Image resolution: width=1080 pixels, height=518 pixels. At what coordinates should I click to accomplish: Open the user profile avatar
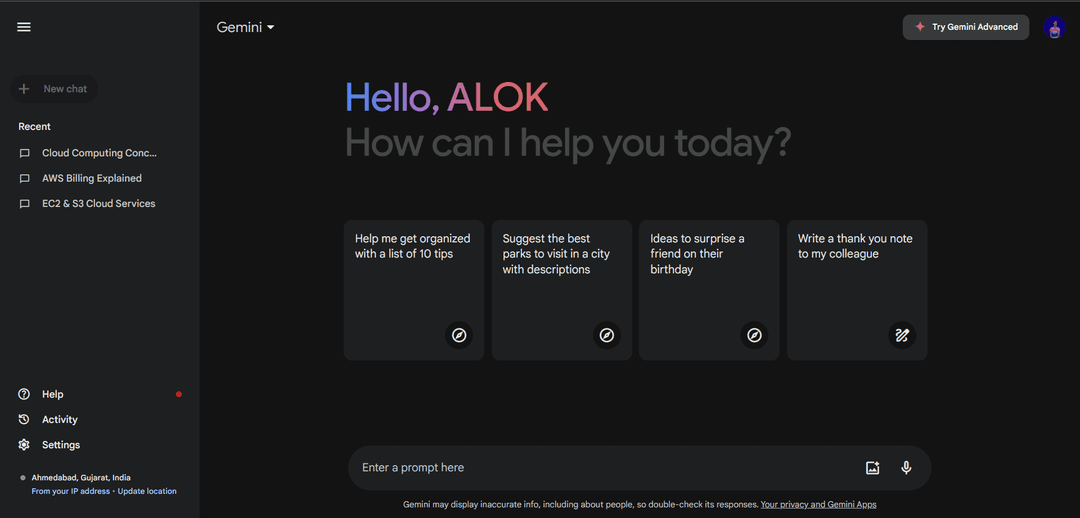point(1055,28)
